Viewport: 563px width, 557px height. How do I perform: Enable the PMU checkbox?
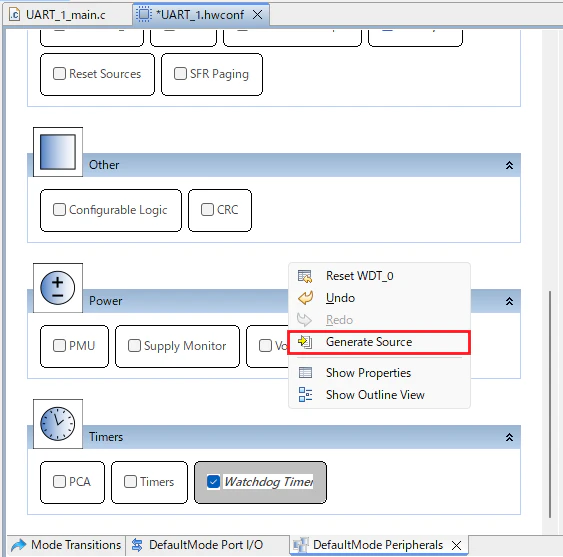coord(59,345)
